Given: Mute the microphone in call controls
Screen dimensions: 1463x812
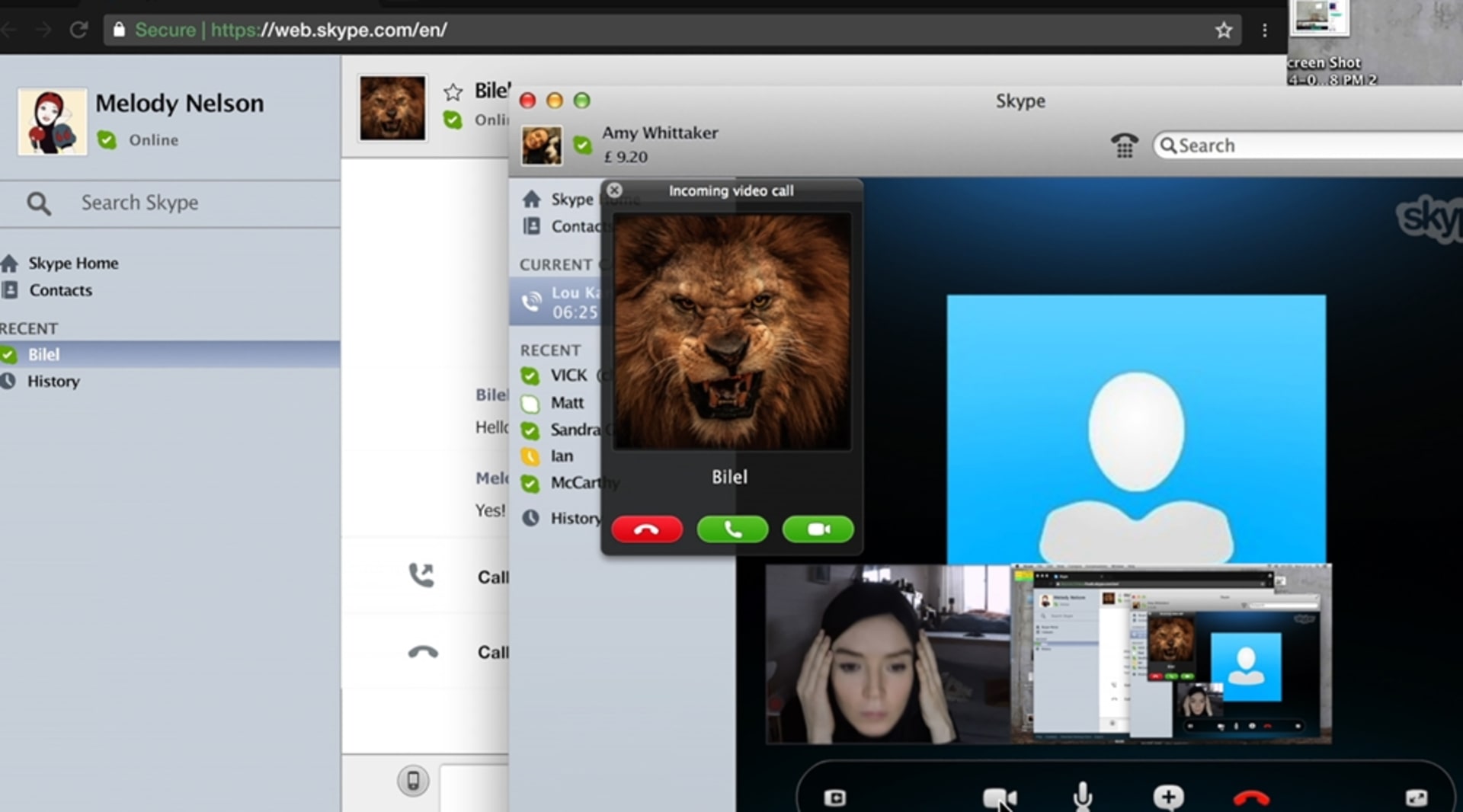Looking at the screenshot, I should (1083, 797).
